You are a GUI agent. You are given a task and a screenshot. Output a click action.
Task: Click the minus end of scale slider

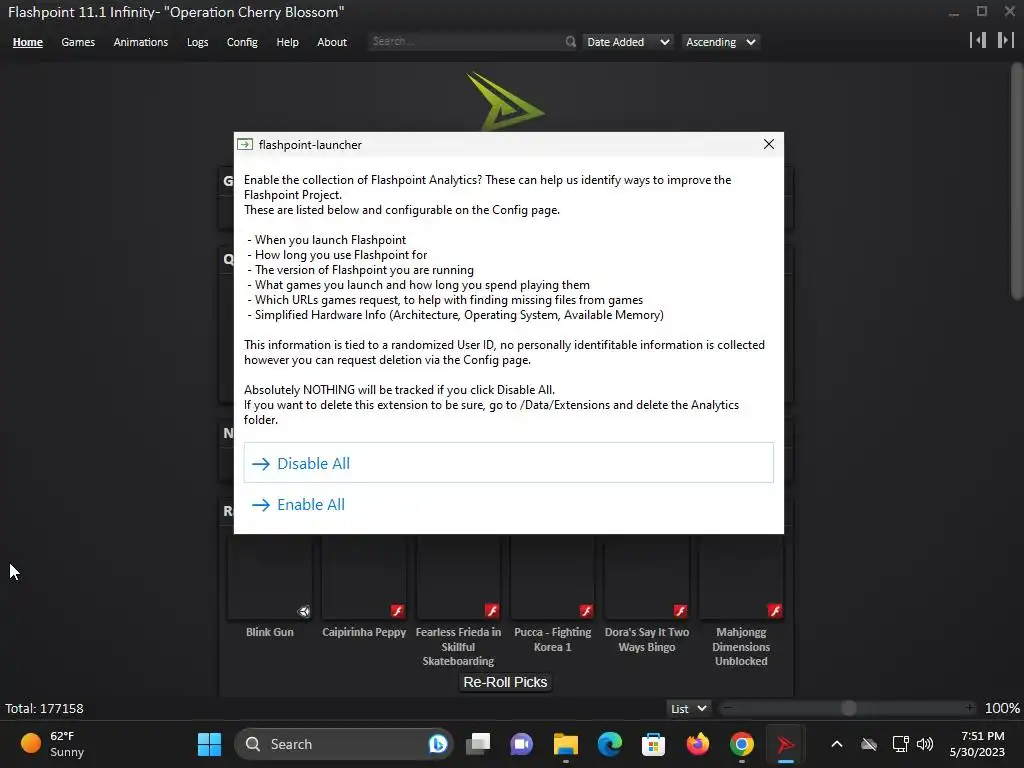pyautogui.click(x=727, y=708)
